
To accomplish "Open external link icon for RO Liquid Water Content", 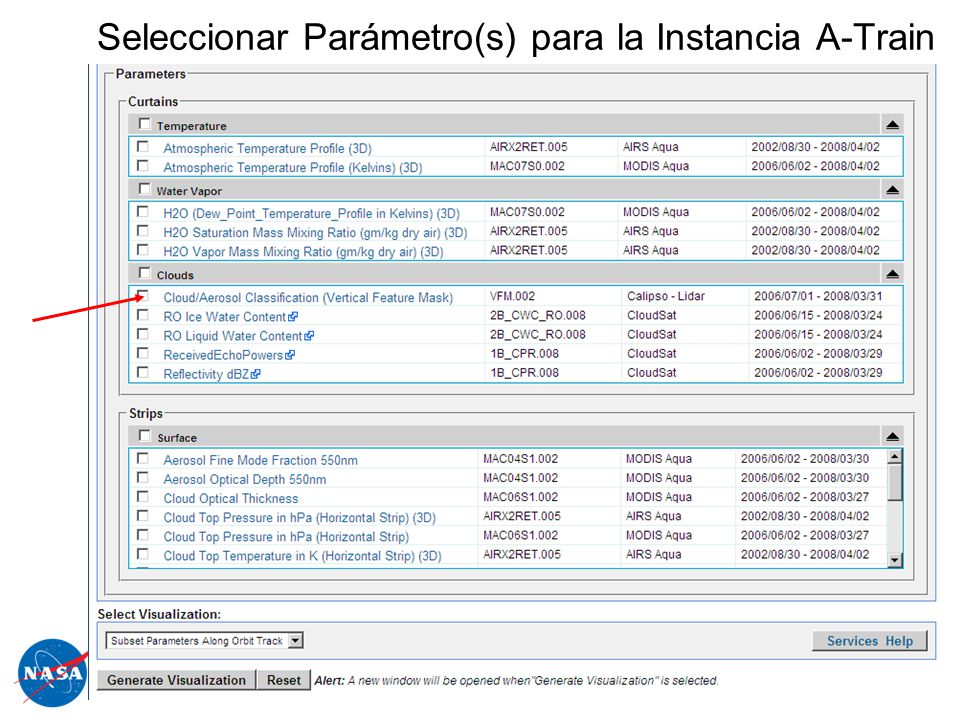I will coord(309,336).
